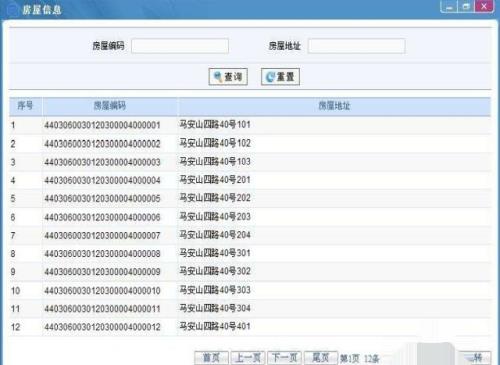Viewport: 500px width, 365px height.
Task: Click the 房屋地址 column header
Action: (x=334, y=106)
